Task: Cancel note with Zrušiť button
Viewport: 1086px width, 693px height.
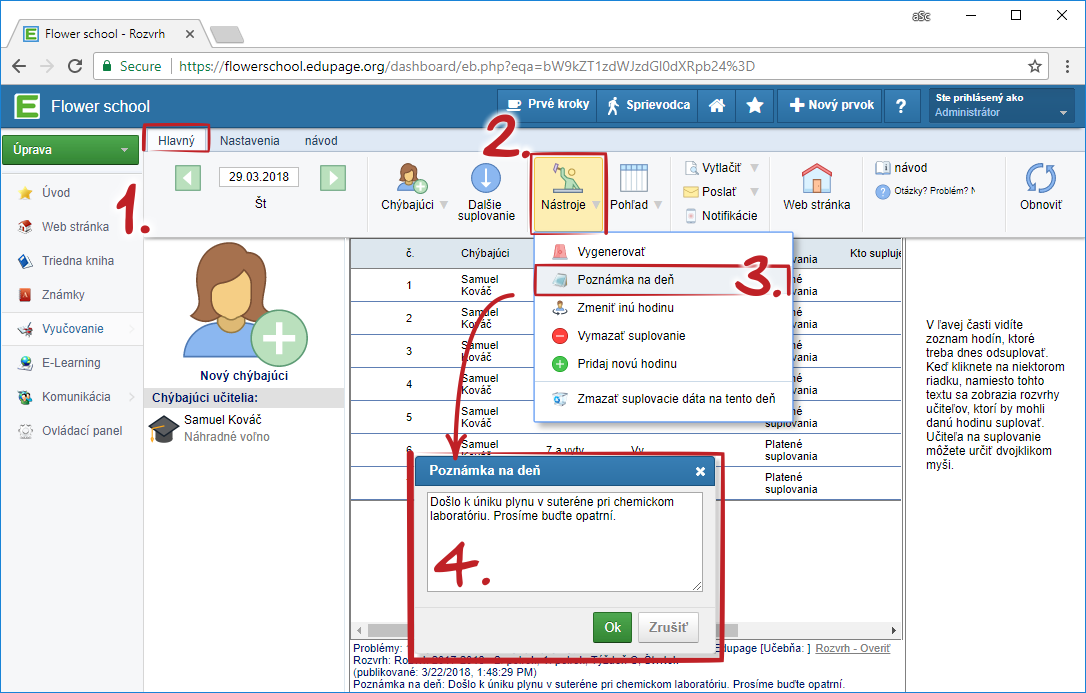Action: [x=668, y=627]
